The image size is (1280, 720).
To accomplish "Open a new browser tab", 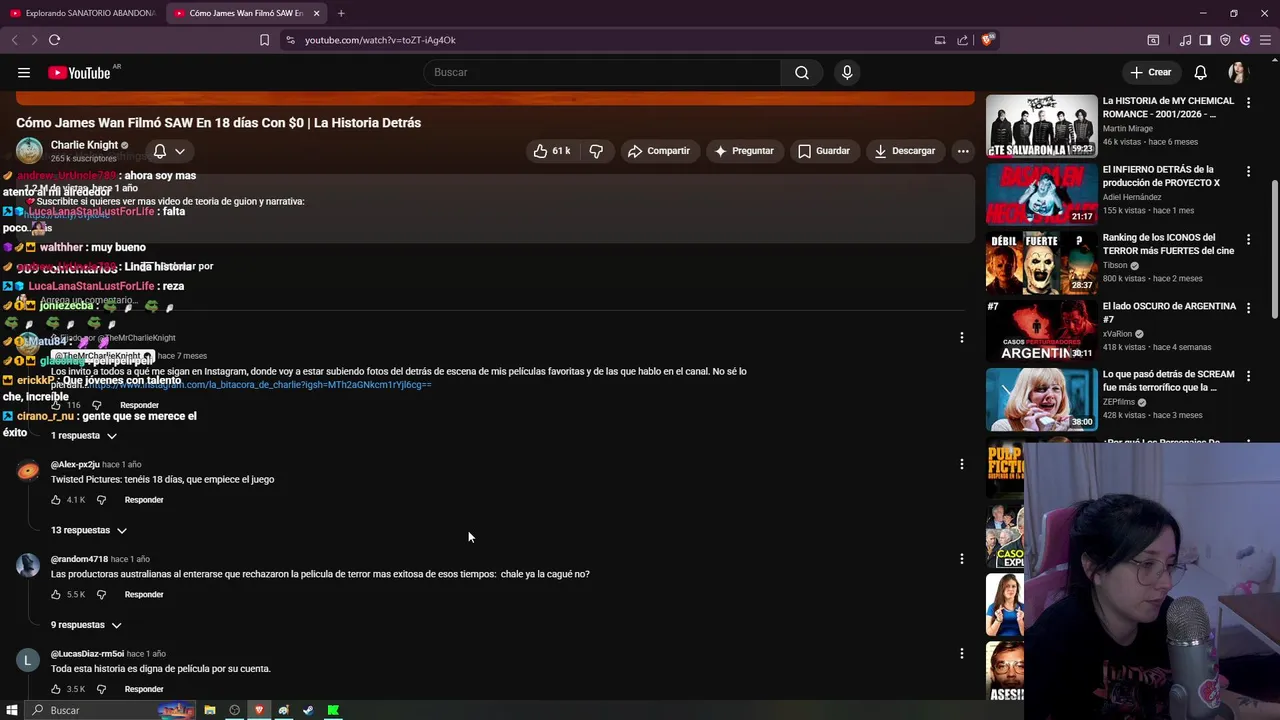I will pos(341,13).
